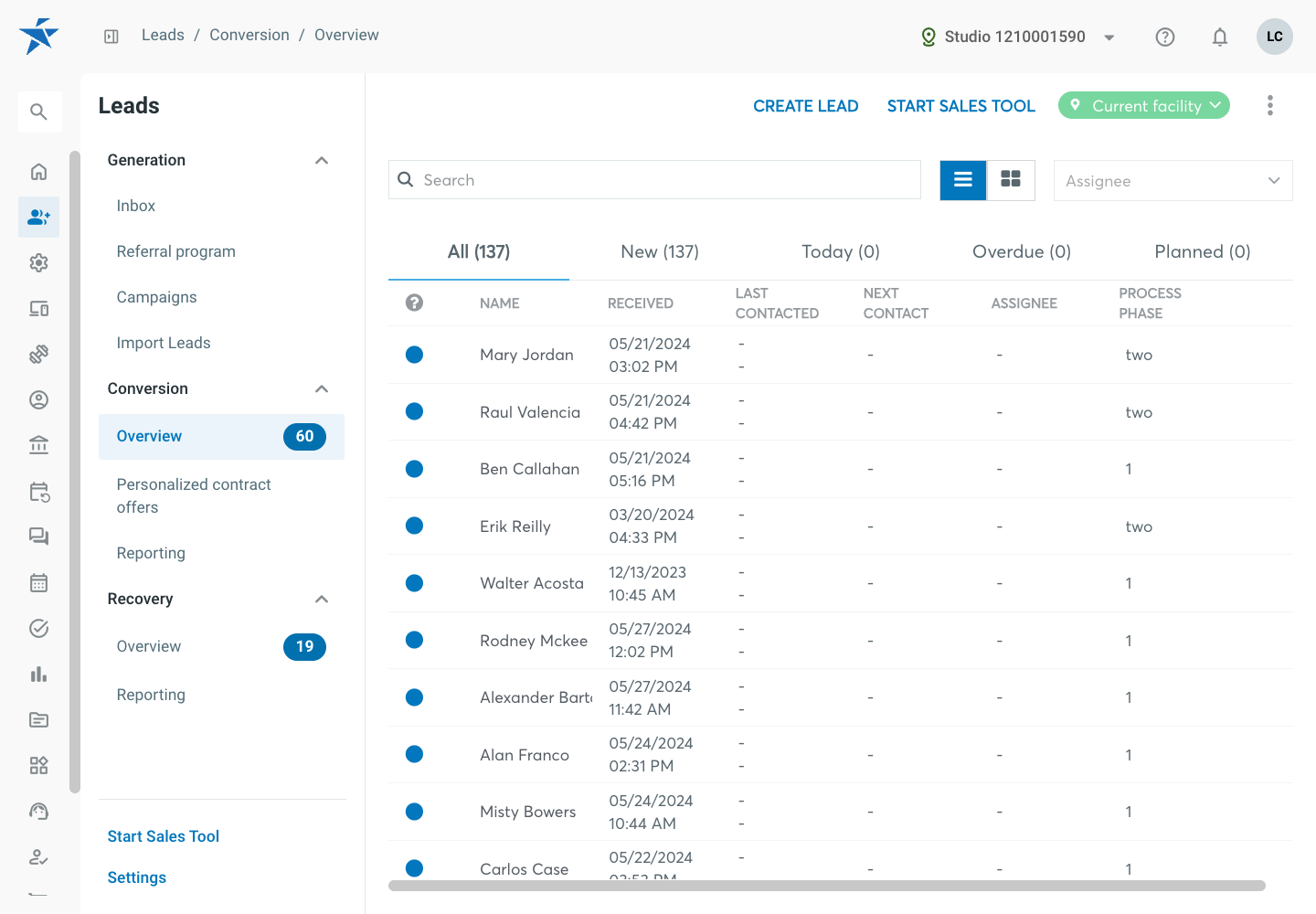Viewport: 1316px width, 914px height.
Task: Switch to the Today (0) tab
Action: click(841, 251)
